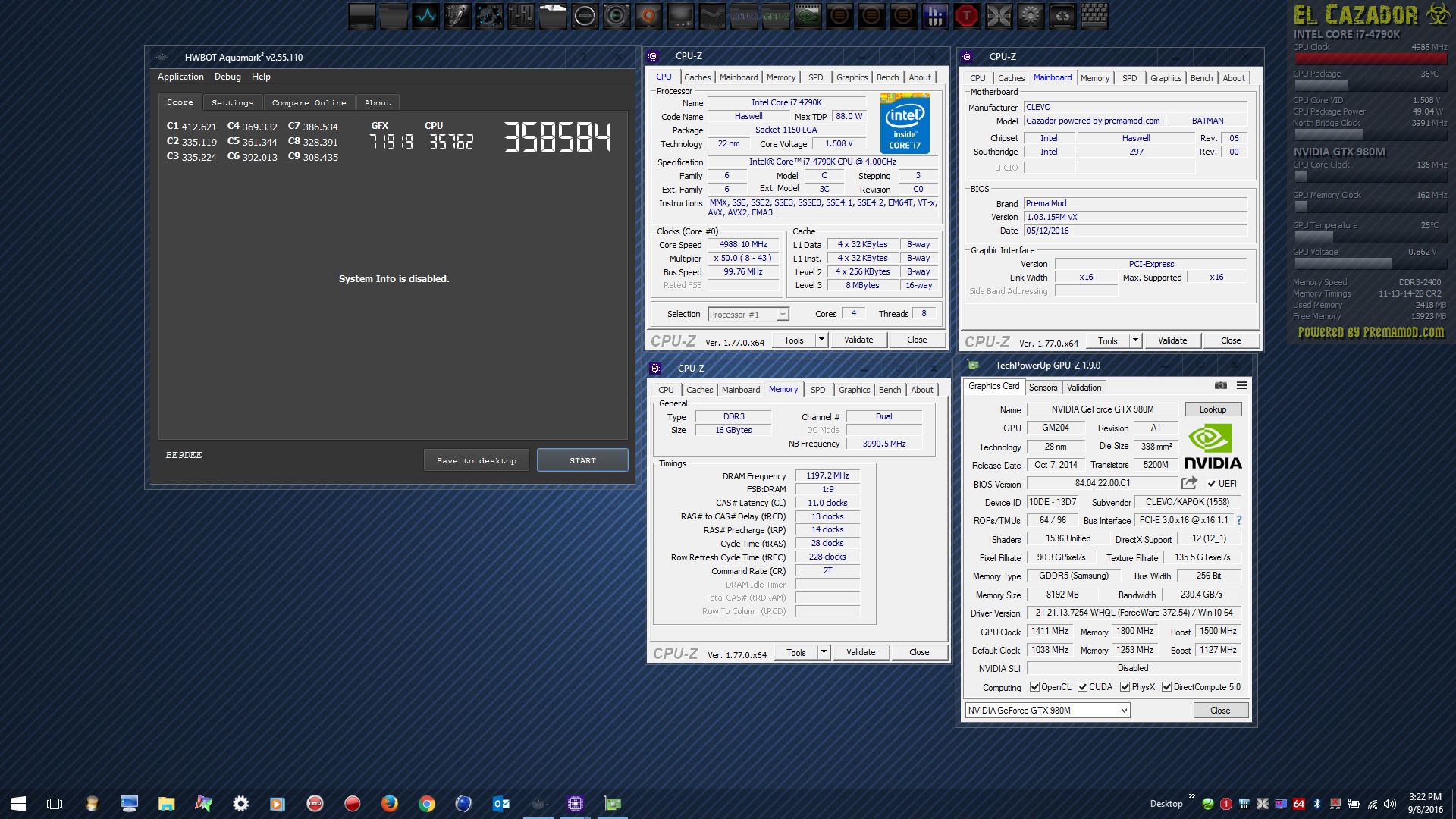Open Nero from the taskbar

[x=315, y=803]
